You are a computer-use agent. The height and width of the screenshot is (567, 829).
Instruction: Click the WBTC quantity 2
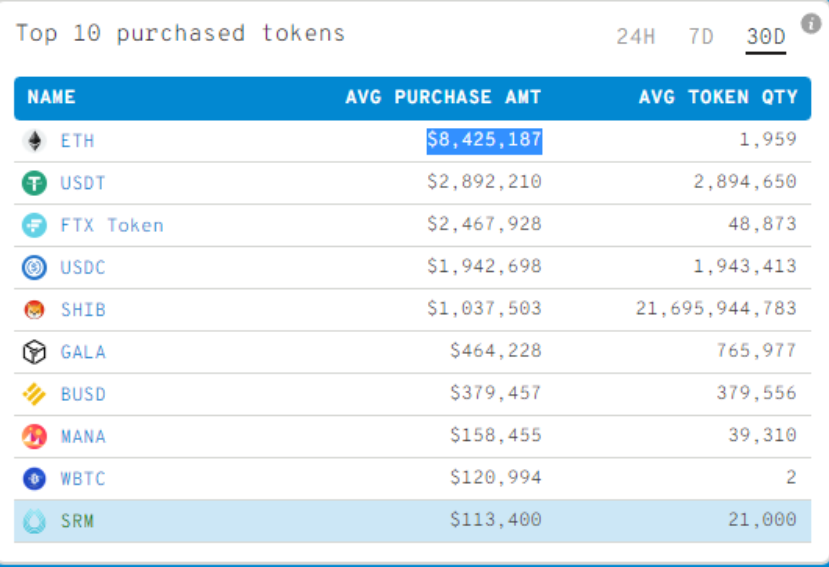click(x=791, y=478)
